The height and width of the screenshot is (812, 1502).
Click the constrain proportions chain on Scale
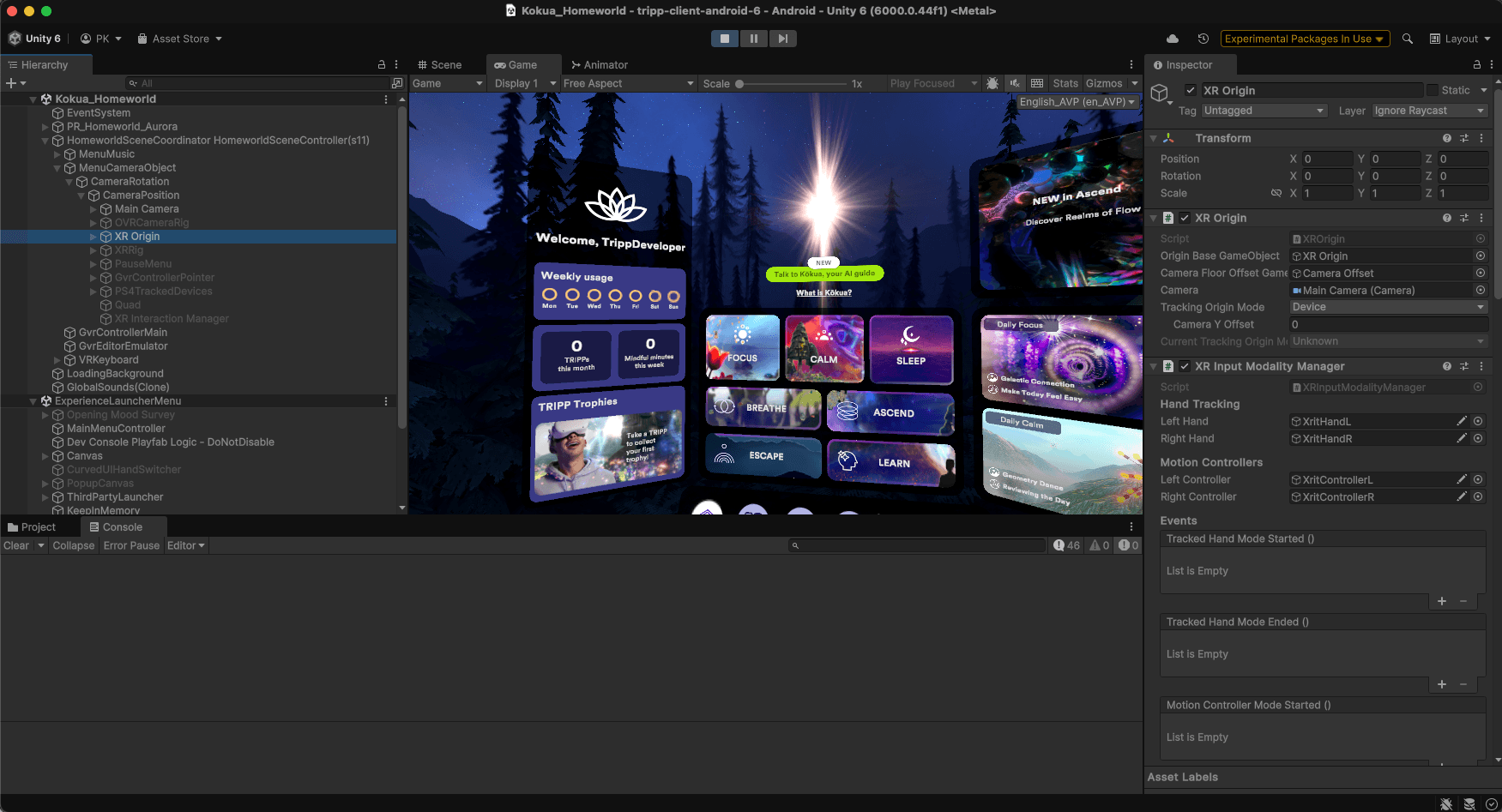1276,193
